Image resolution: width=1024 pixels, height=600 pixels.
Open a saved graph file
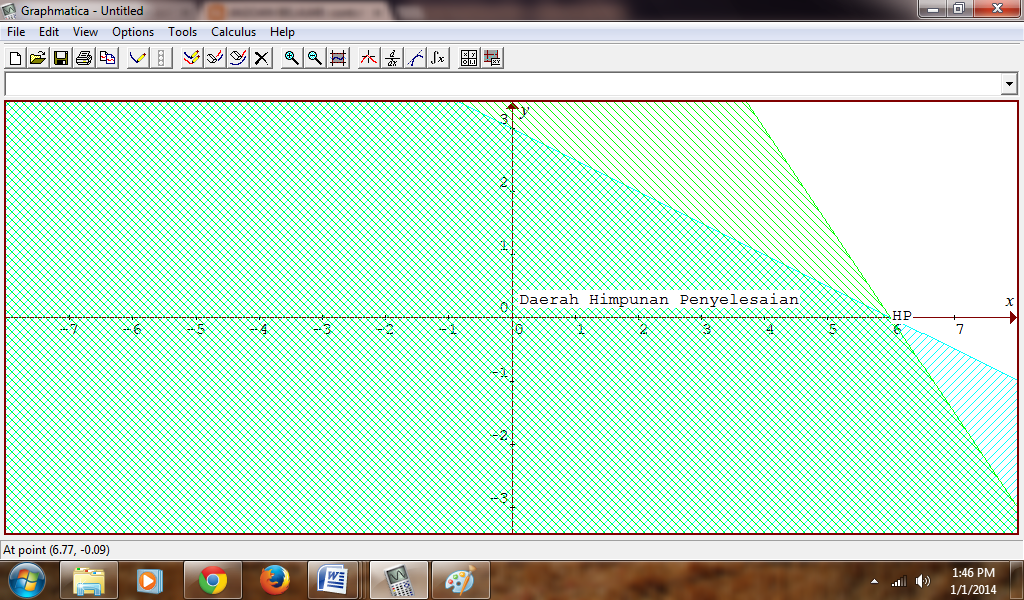click(38, 57)
